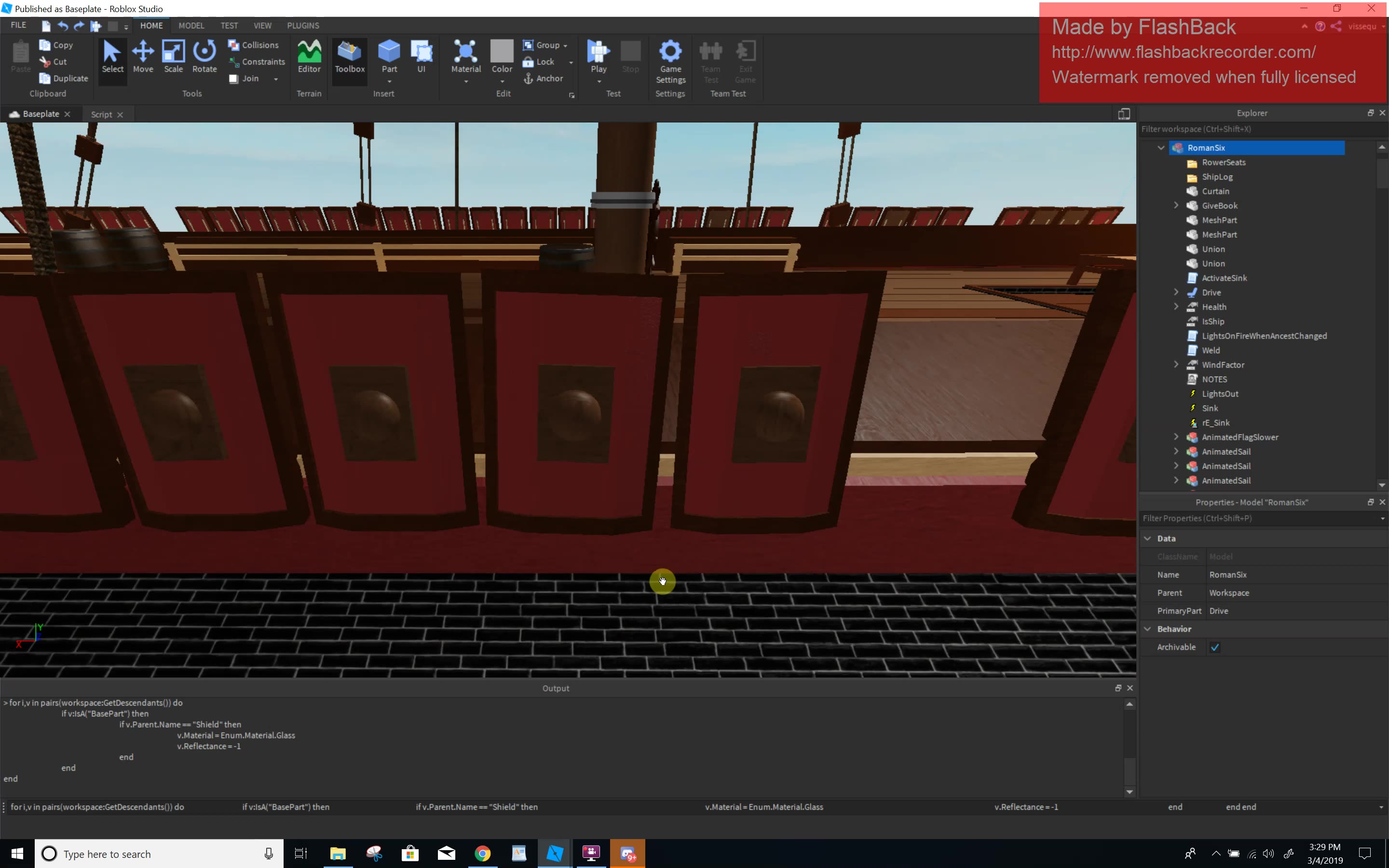
Task: Click the Filter Properties search field
Action: pyautogui.click(x=1259, y=518)
